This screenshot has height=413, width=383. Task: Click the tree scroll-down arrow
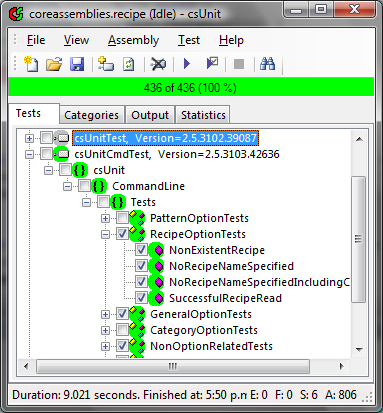[x=359, y=349]
